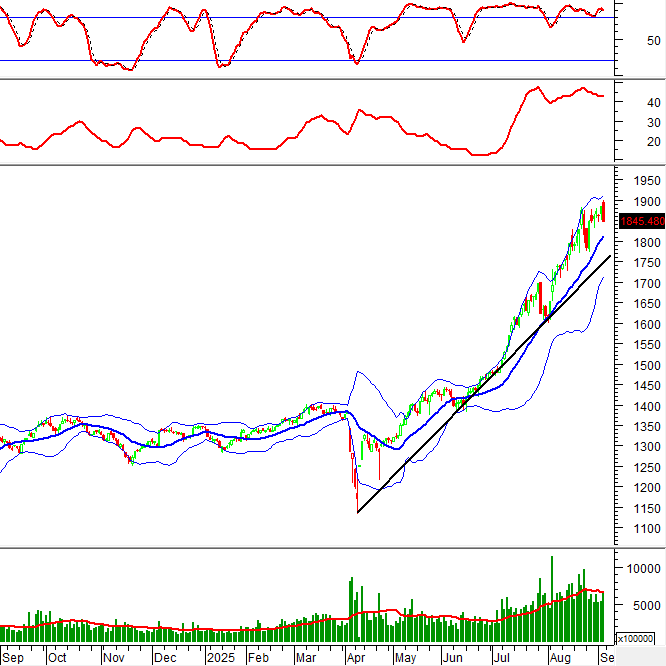Click the Dec label on time axis

pyautogui.click(x=164, y=658)
